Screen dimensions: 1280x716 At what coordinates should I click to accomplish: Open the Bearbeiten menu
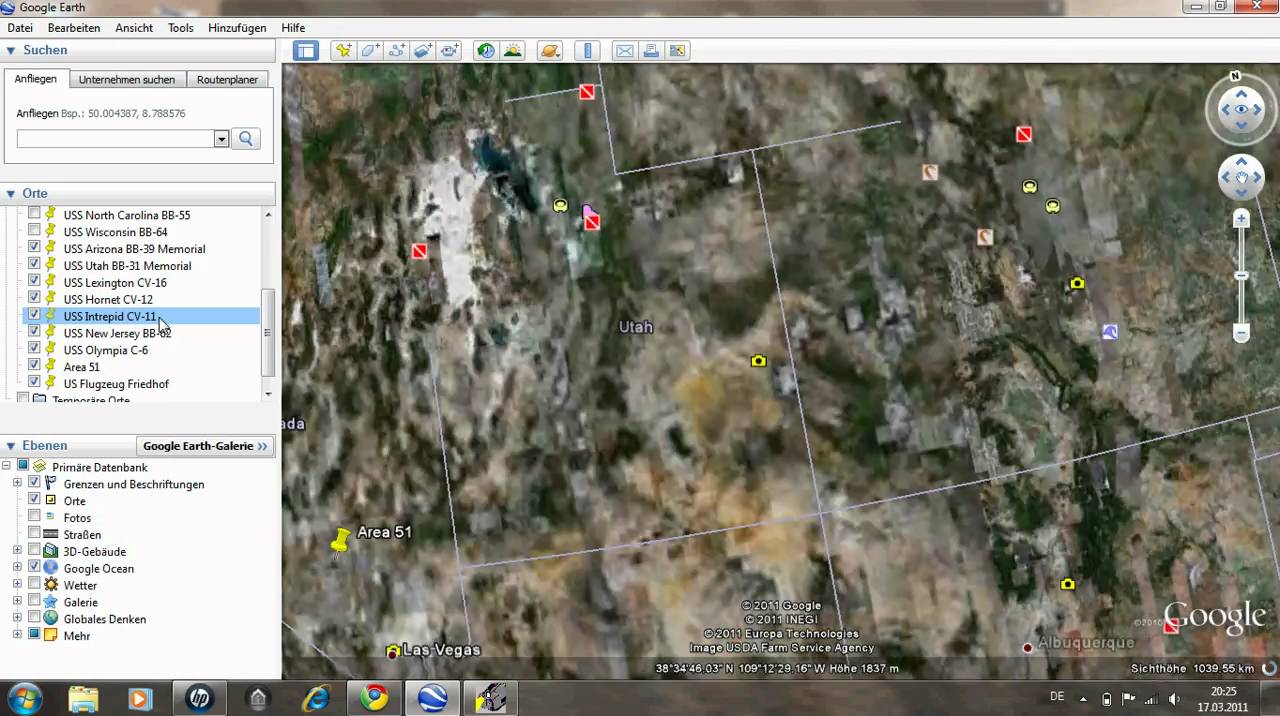point(74,28)
